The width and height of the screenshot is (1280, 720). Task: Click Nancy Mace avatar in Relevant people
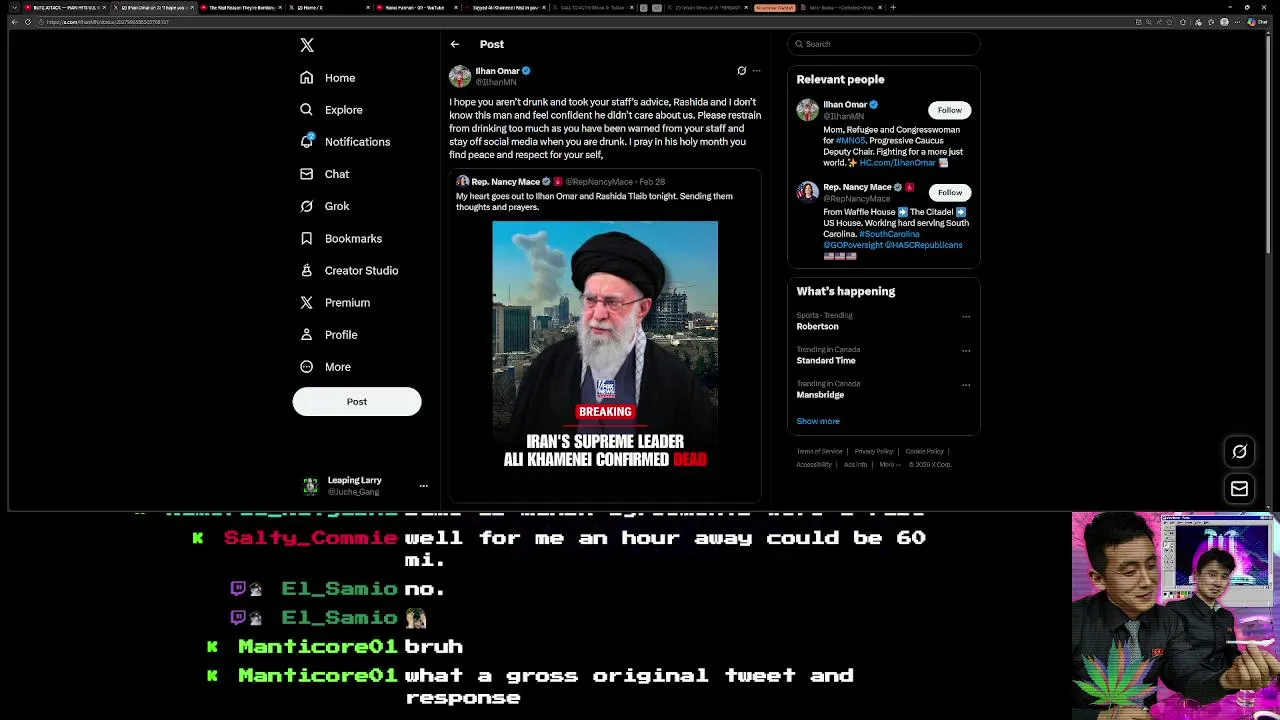click(x=807, y=192)
